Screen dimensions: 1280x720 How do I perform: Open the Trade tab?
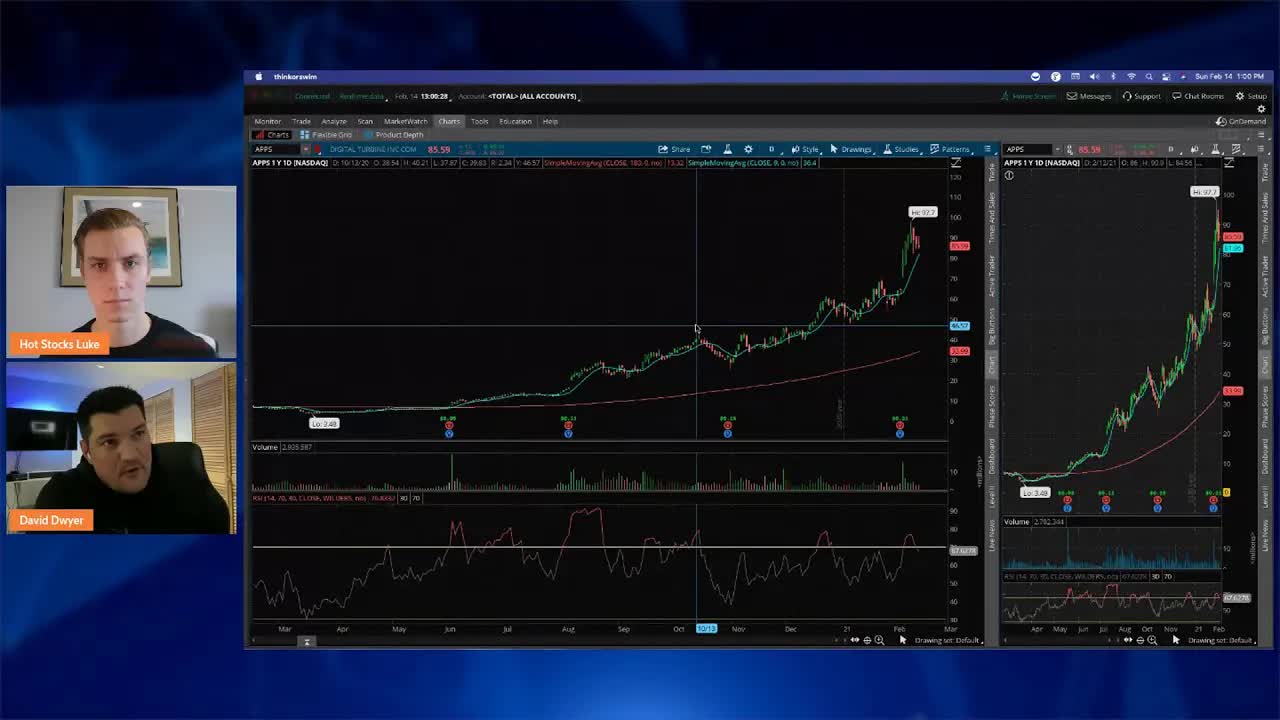[301, 121]
